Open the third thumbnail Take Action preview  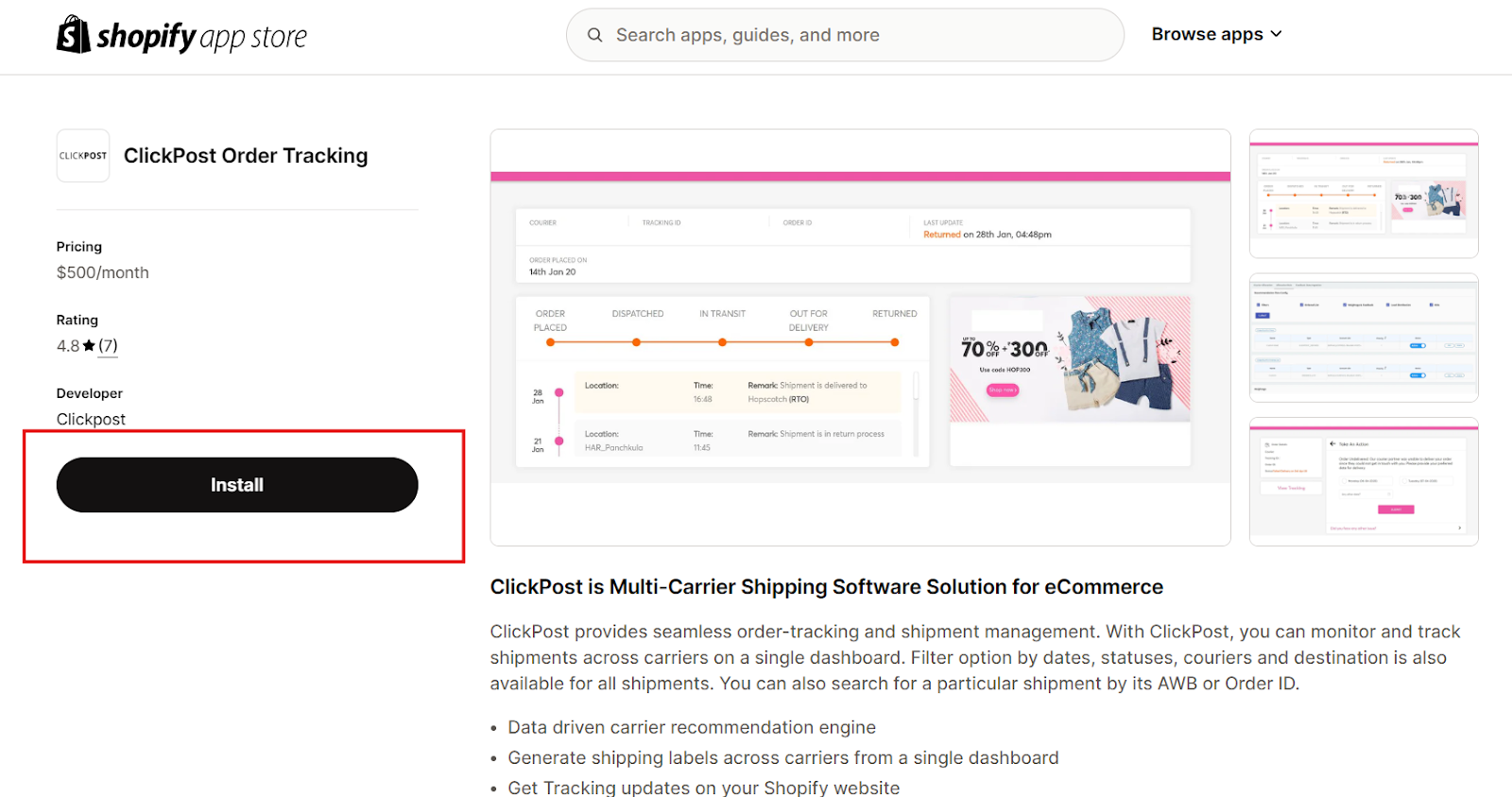(x=1364, y=481)
